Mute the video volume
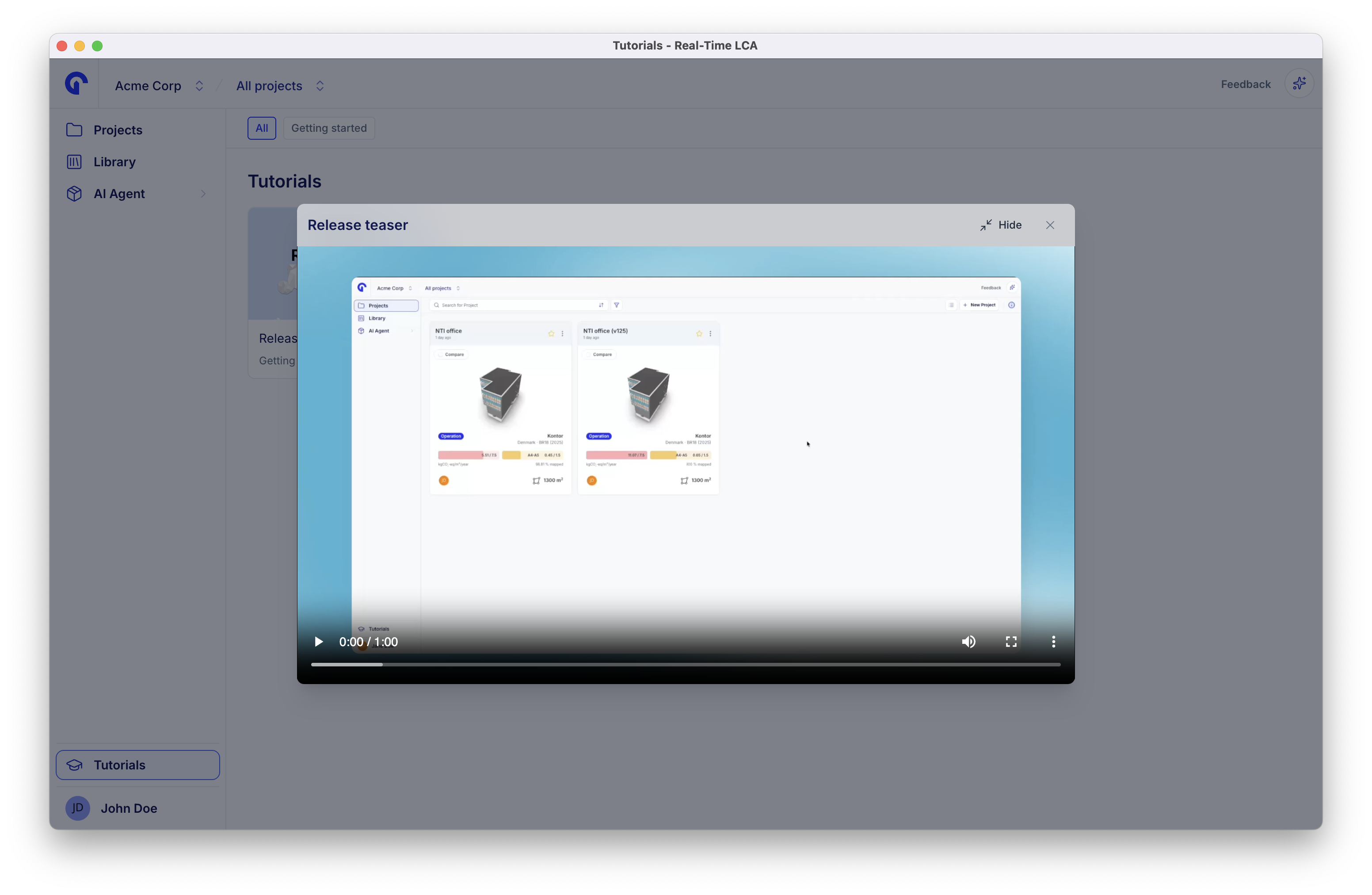Viewport: 1372px width, 895px height. (968, 641)
